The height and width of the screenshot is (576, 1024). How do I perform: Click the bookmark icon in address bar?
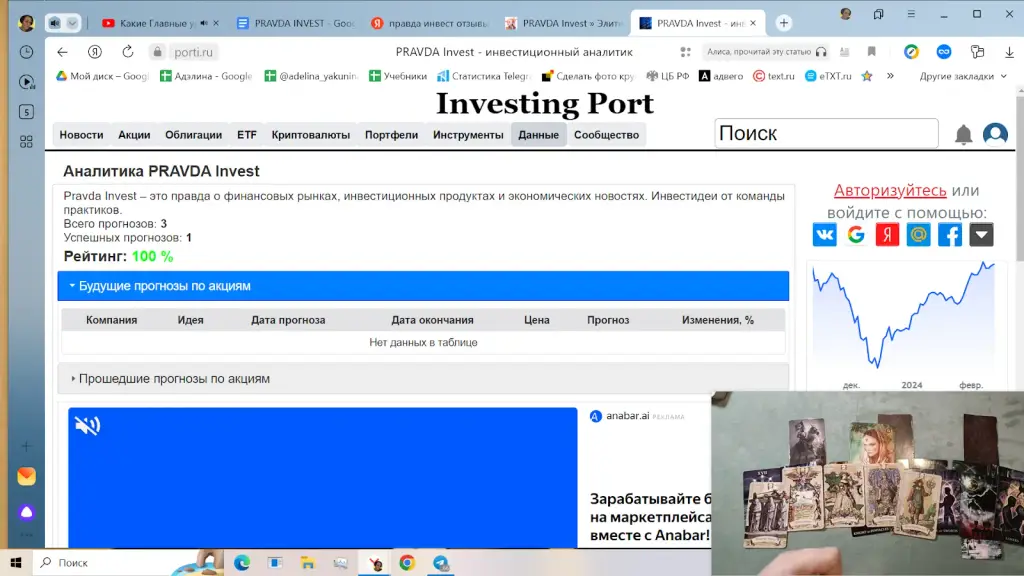(x=871, y=52)
